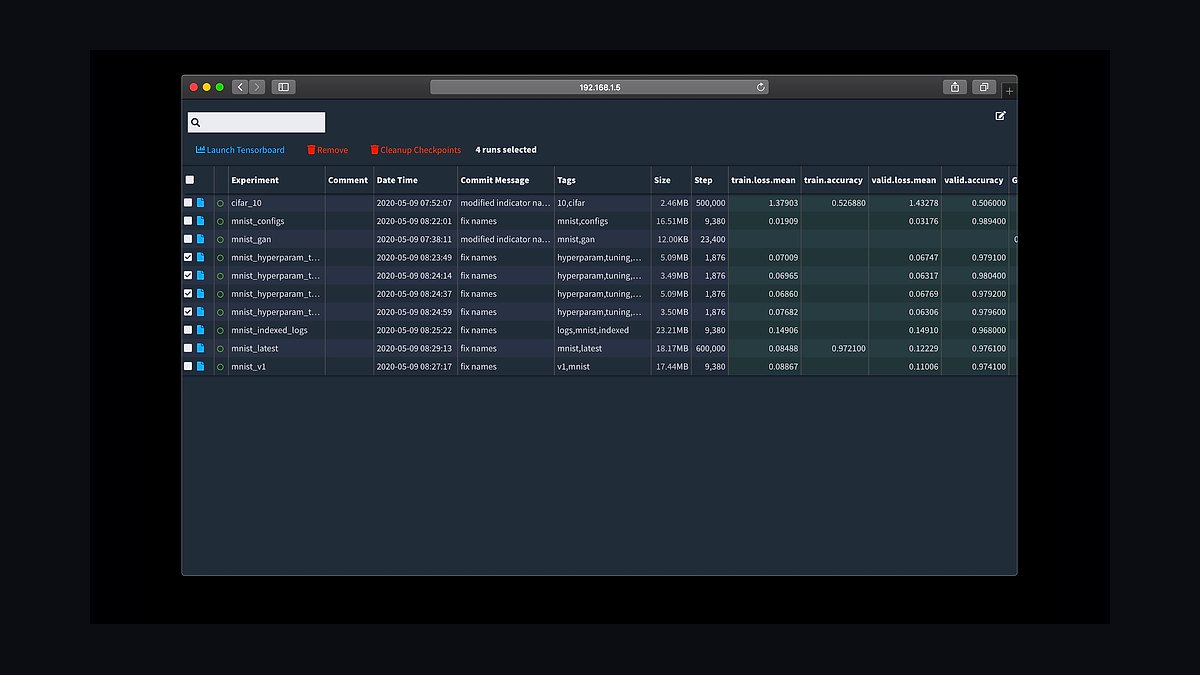The image size is (1200, 675).
Task: Go forward with Safari forward arrow
Action: click(257, 87)
